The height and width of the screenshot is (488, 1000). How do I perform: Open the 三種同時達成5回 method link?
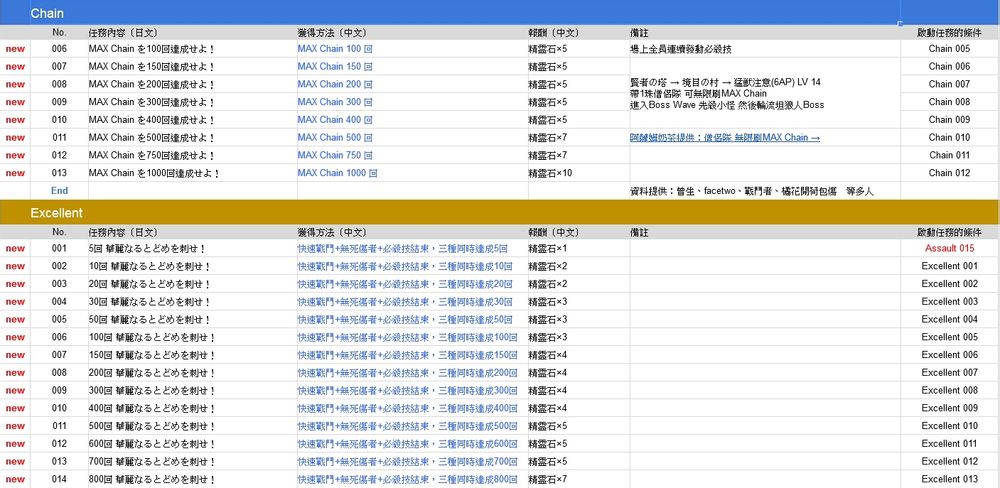click(x=402, y=248)
